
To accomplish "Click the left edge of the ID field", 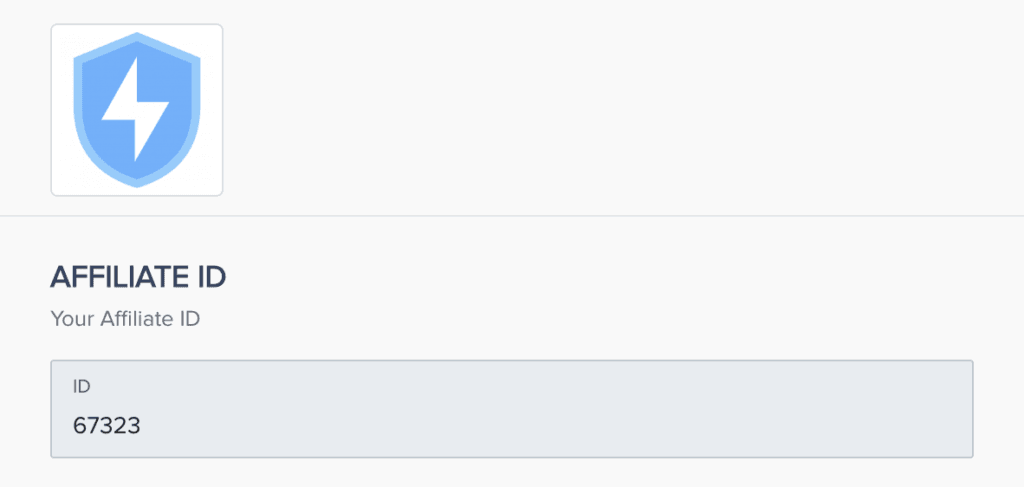I will (52, 409).
